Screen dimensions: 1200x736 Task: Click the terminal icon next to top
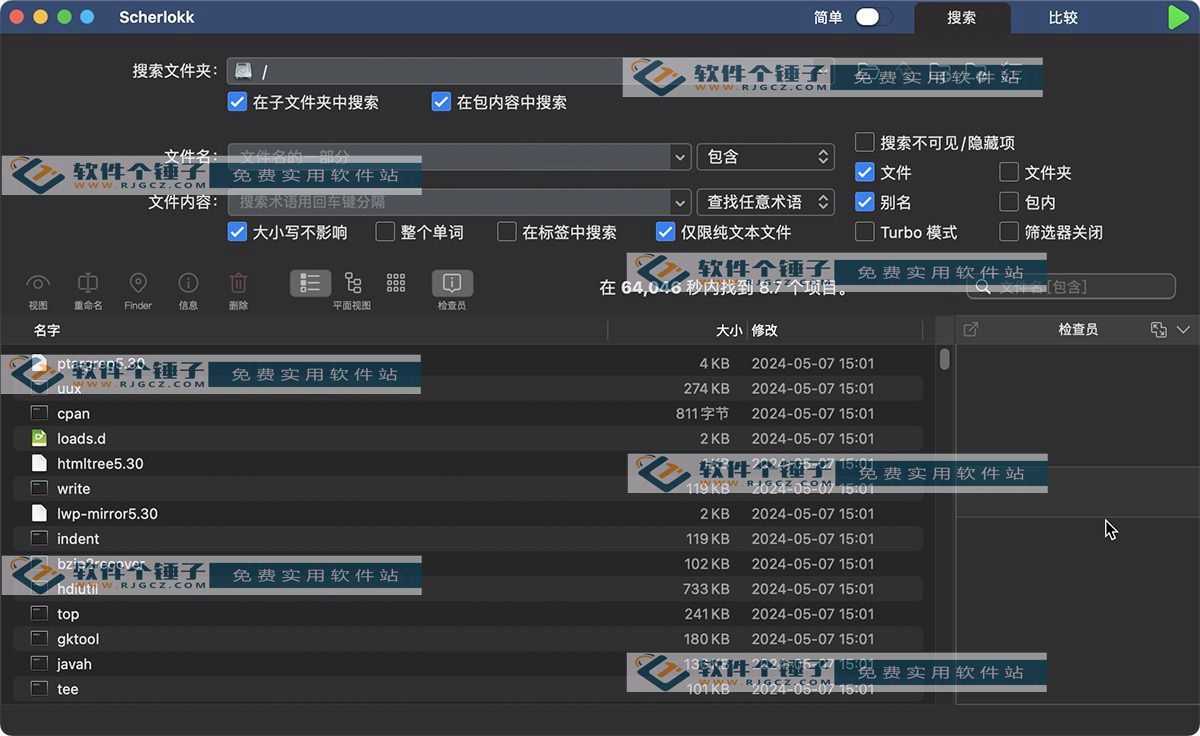pos(39,613)
